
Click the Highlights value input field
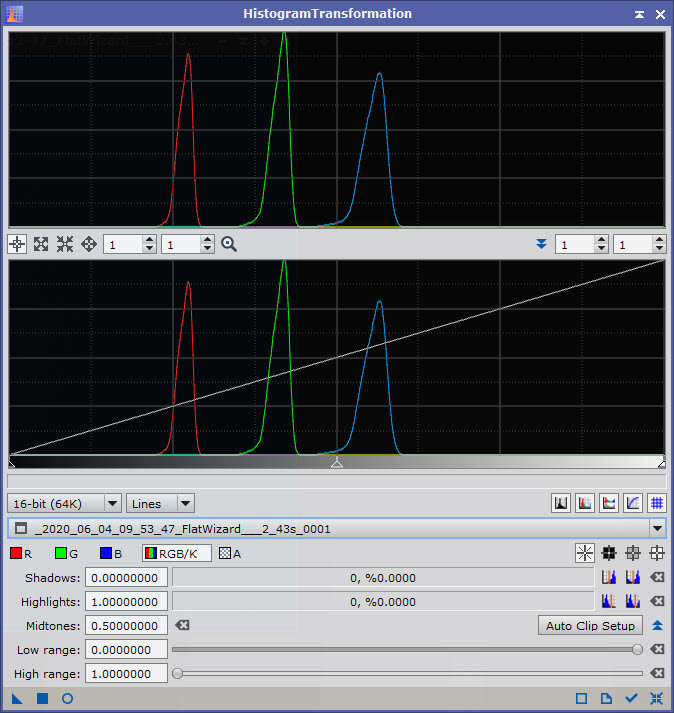[x=126, y=602]
